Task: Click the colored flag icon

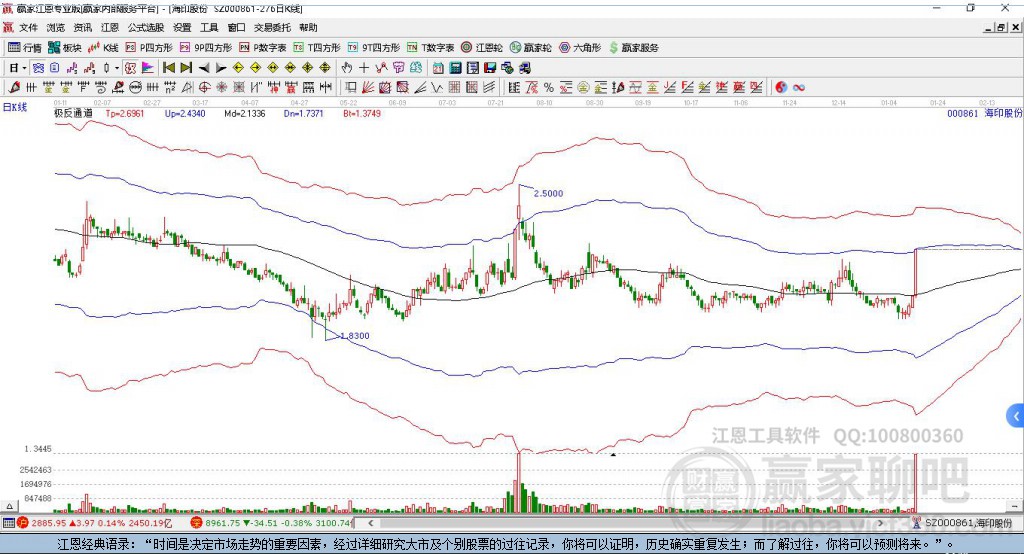Action: (148, 68)
